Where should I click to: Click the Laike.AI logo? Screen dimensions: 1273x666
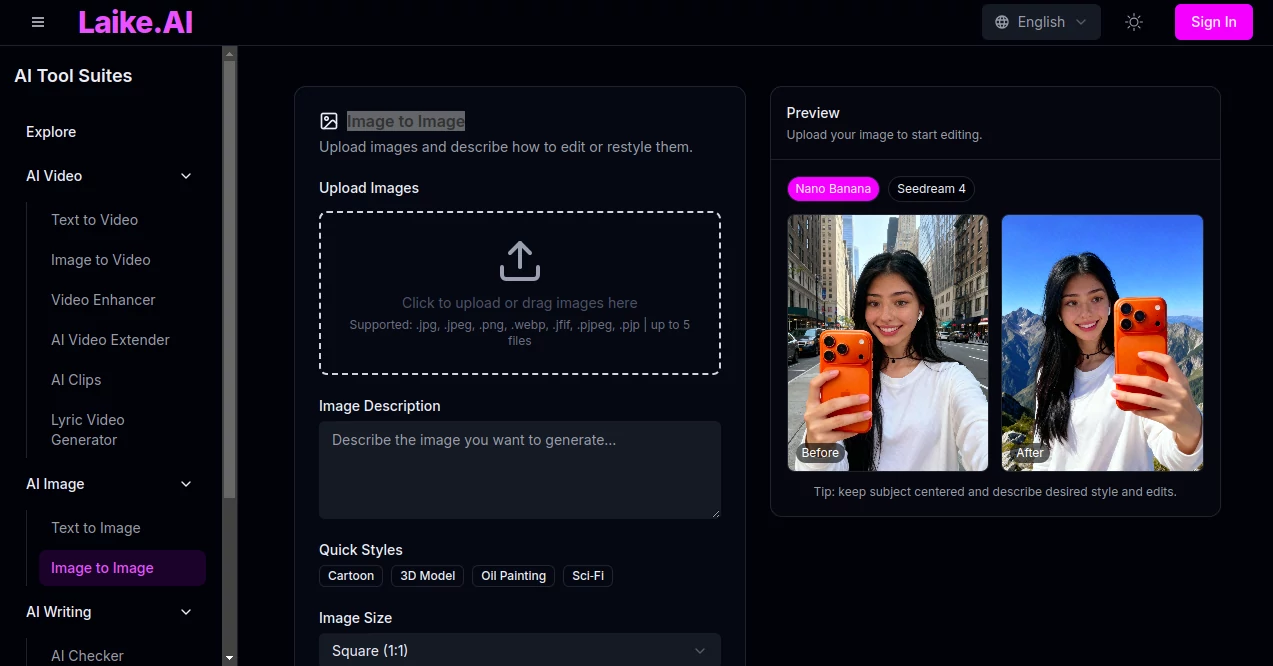coord(135,21)
